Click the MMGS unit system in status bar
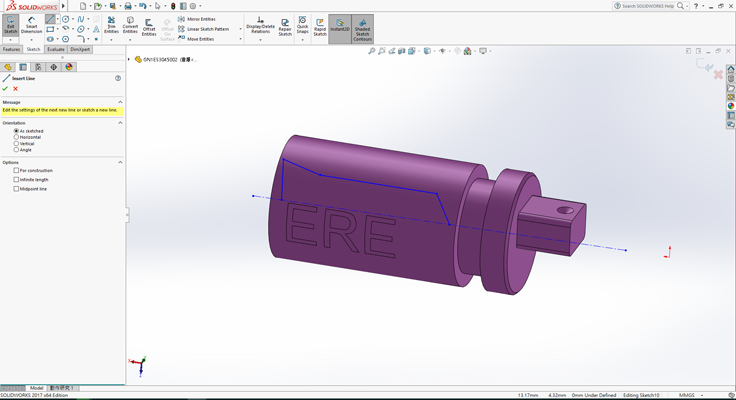The image size is (736, 400). 687,395
